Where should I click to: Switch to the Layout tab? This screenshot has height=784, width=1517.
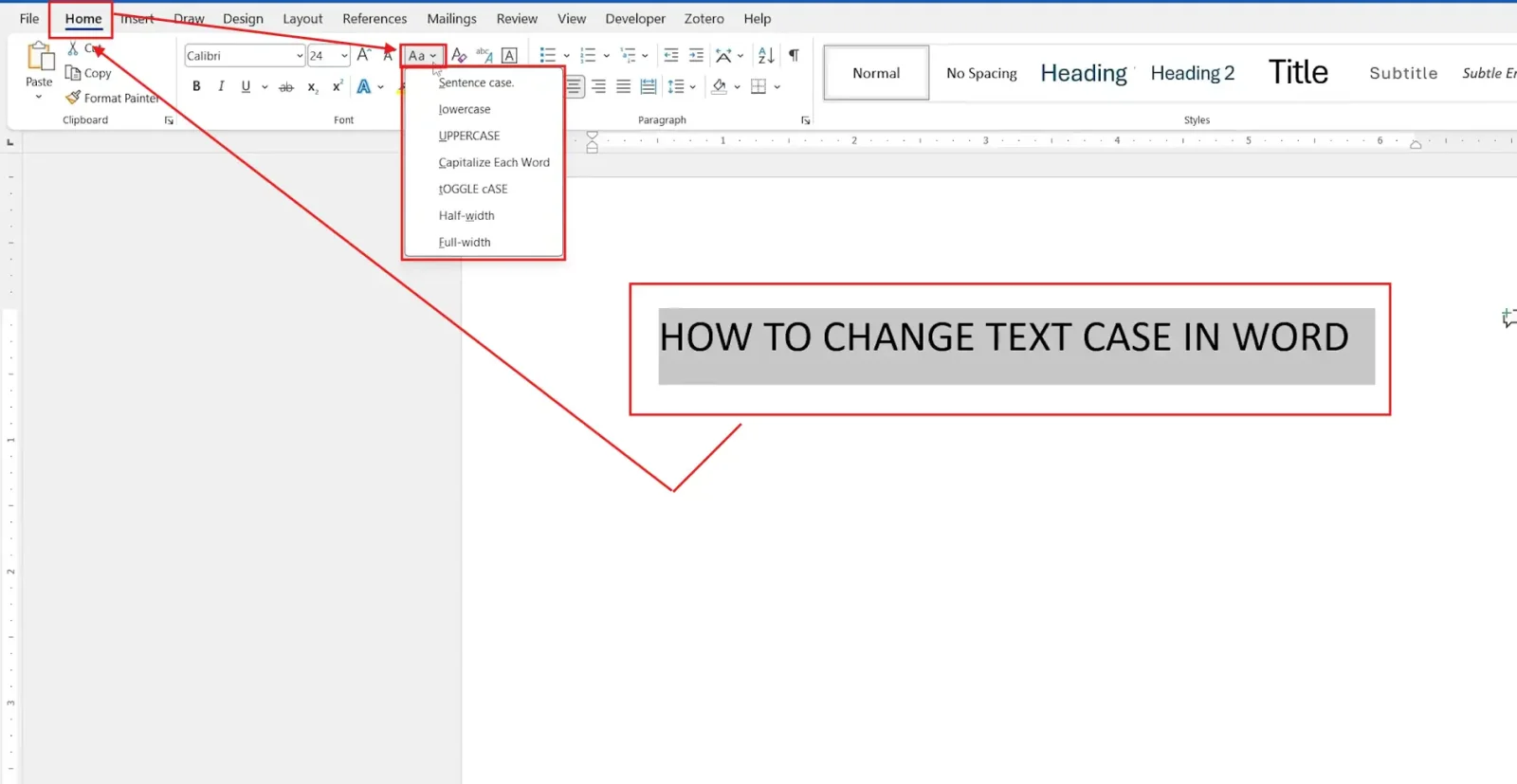point(302,18)
